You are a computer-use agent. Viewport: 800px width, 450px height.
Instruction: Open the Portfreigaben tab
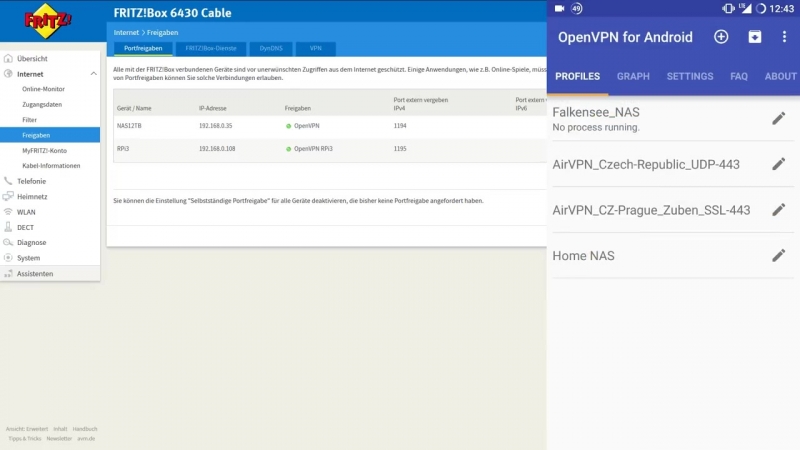tap(143, 48)
